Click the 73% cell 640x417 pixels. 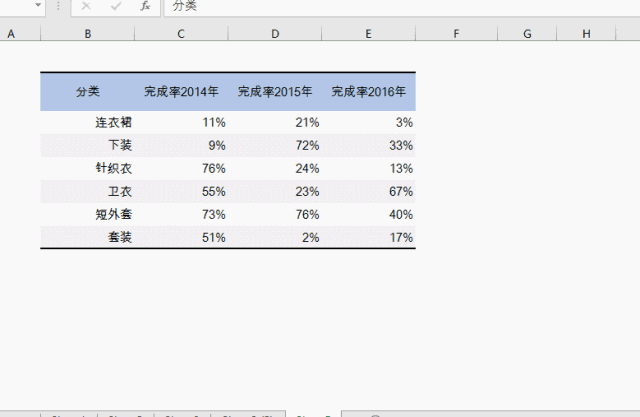[x=181, y=215]
